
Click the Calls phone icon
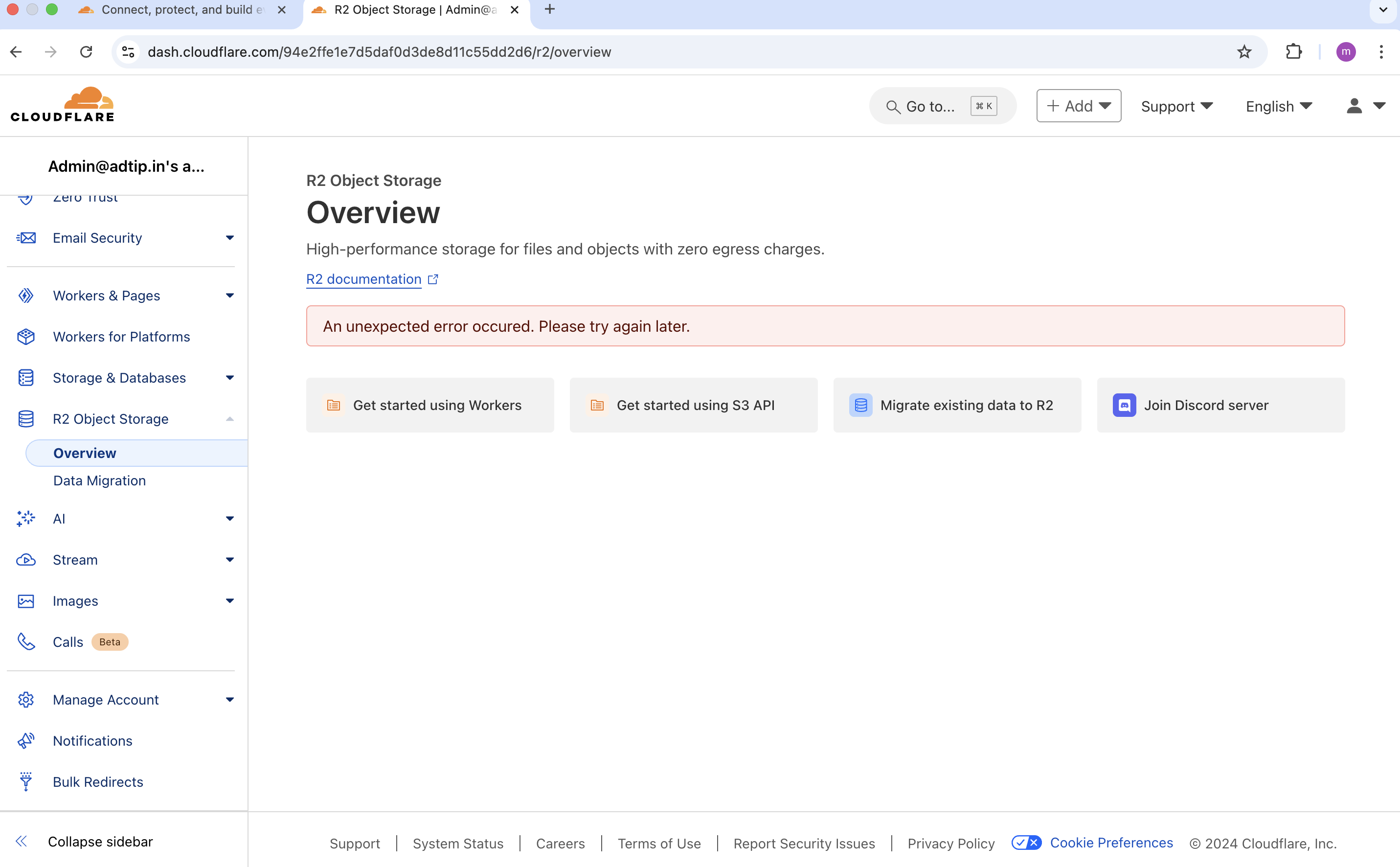pos(26,641)
